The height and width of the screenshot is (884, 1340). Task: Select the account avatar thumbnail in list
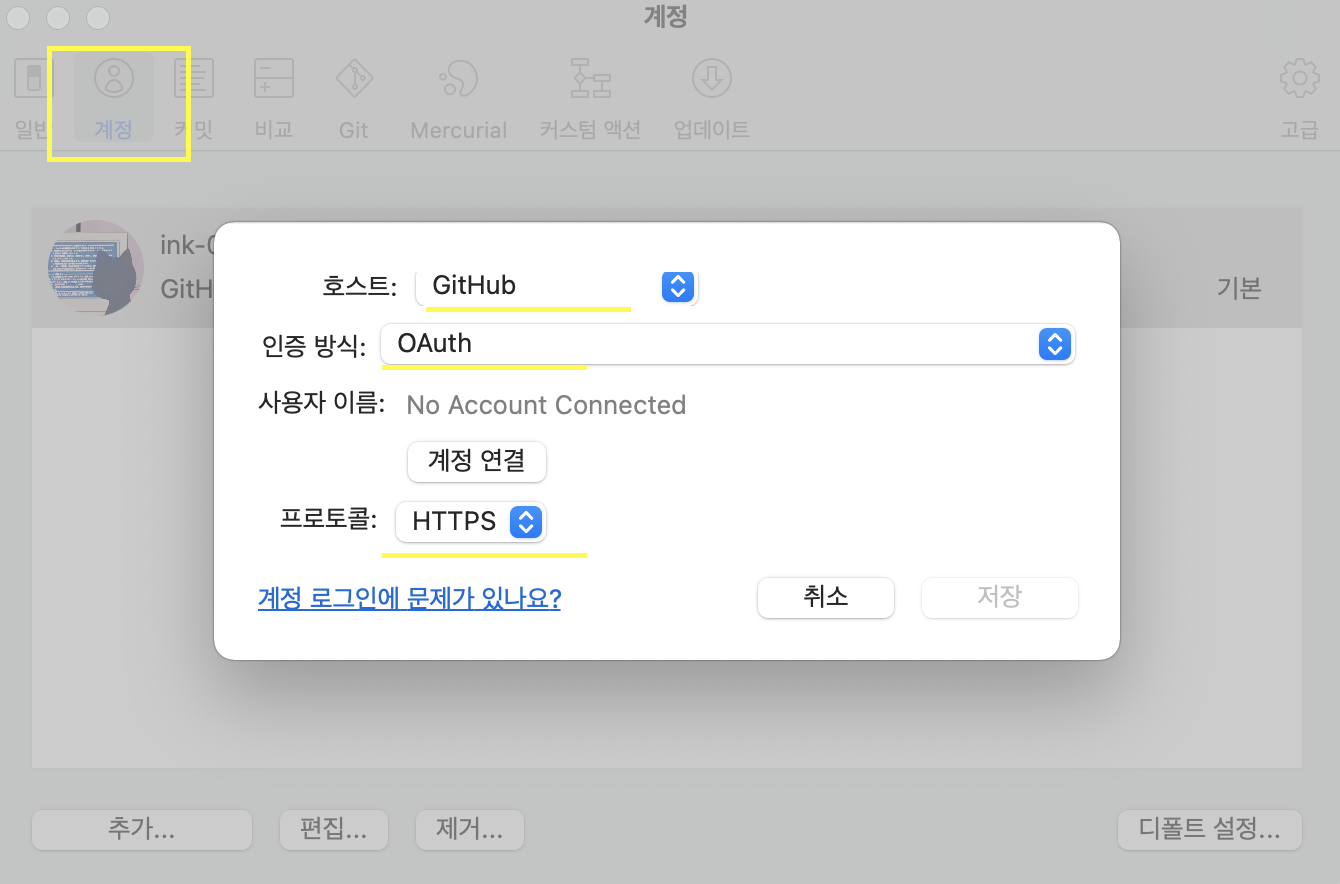[x=96, y=268]
